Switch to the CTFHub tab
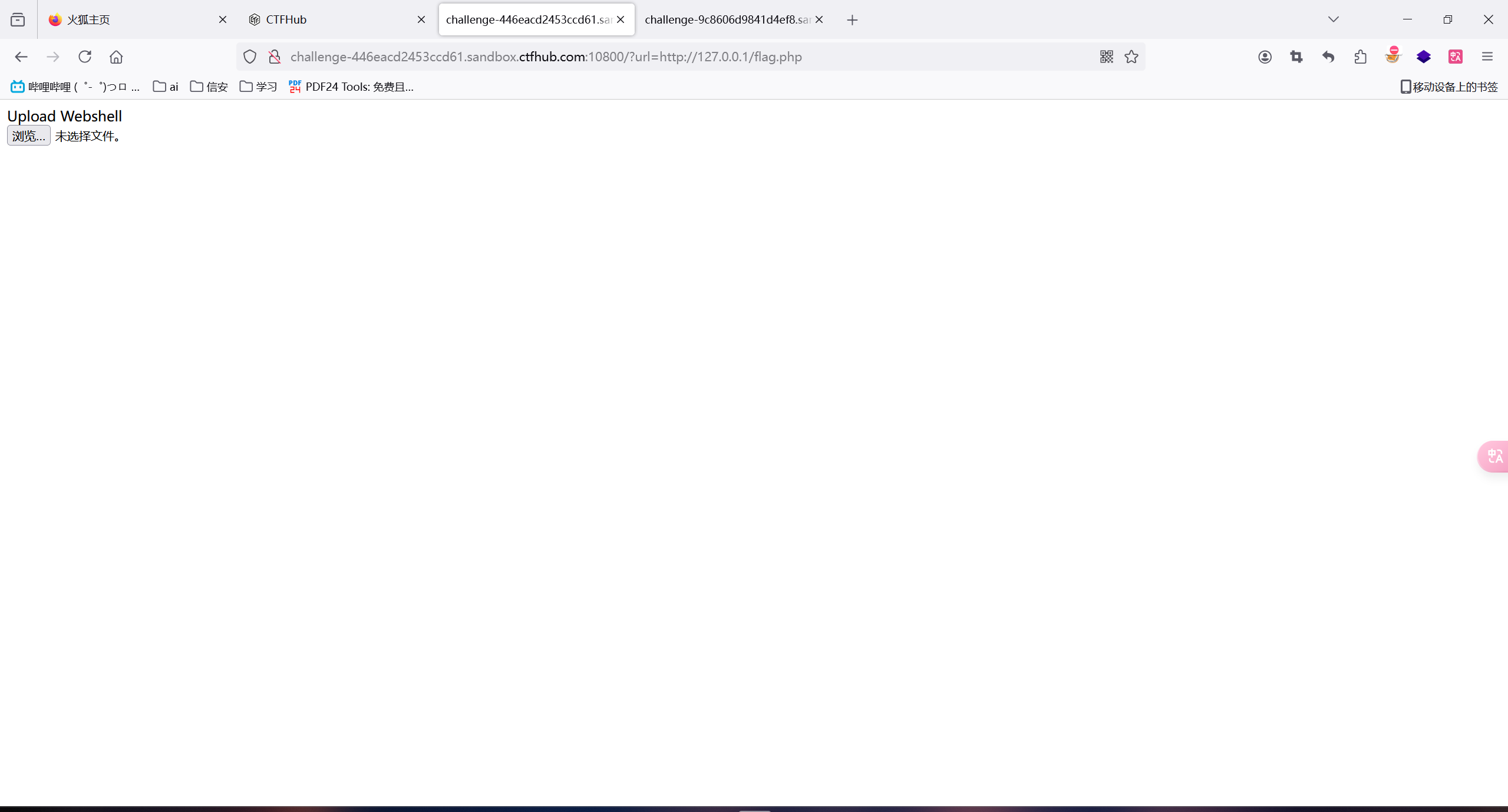The image size is (1508, 812). coord(336,19)
